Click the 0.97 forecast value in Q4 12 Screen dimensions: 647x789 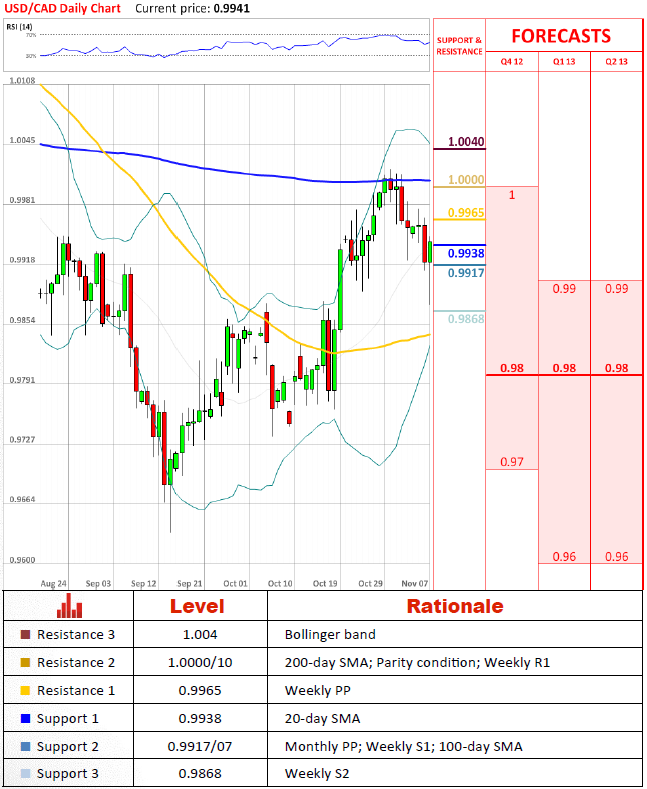[511, 462]
